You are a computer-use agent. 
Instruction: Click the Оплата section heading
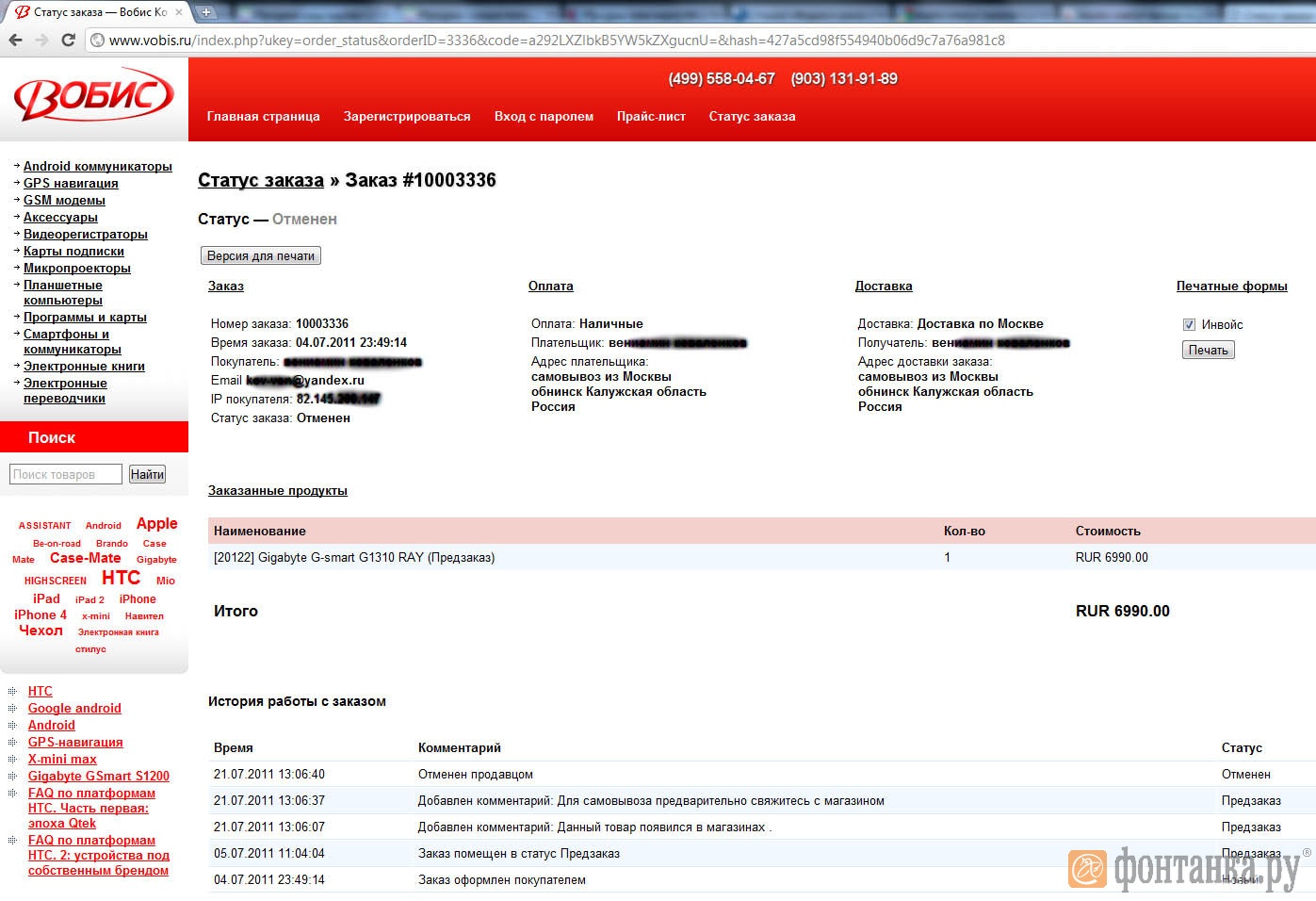pyautogui.click(x=551, y=286)
